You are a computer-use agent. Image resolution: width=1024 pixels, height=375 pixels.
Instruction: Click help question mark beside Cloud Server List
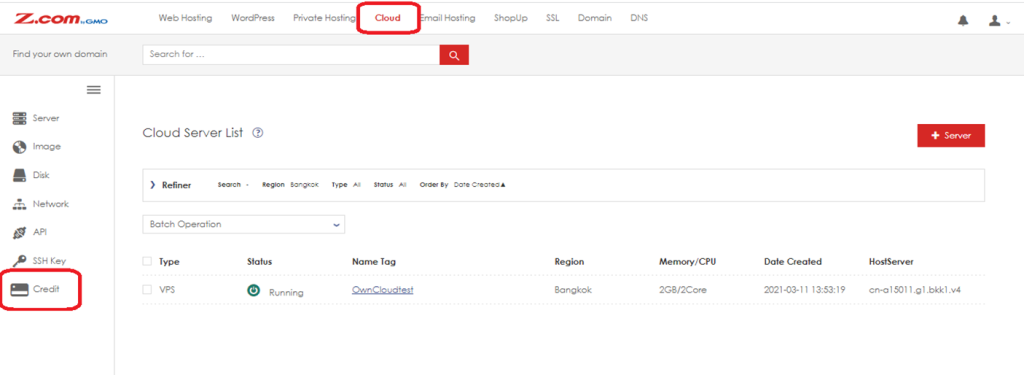(258, 133)
